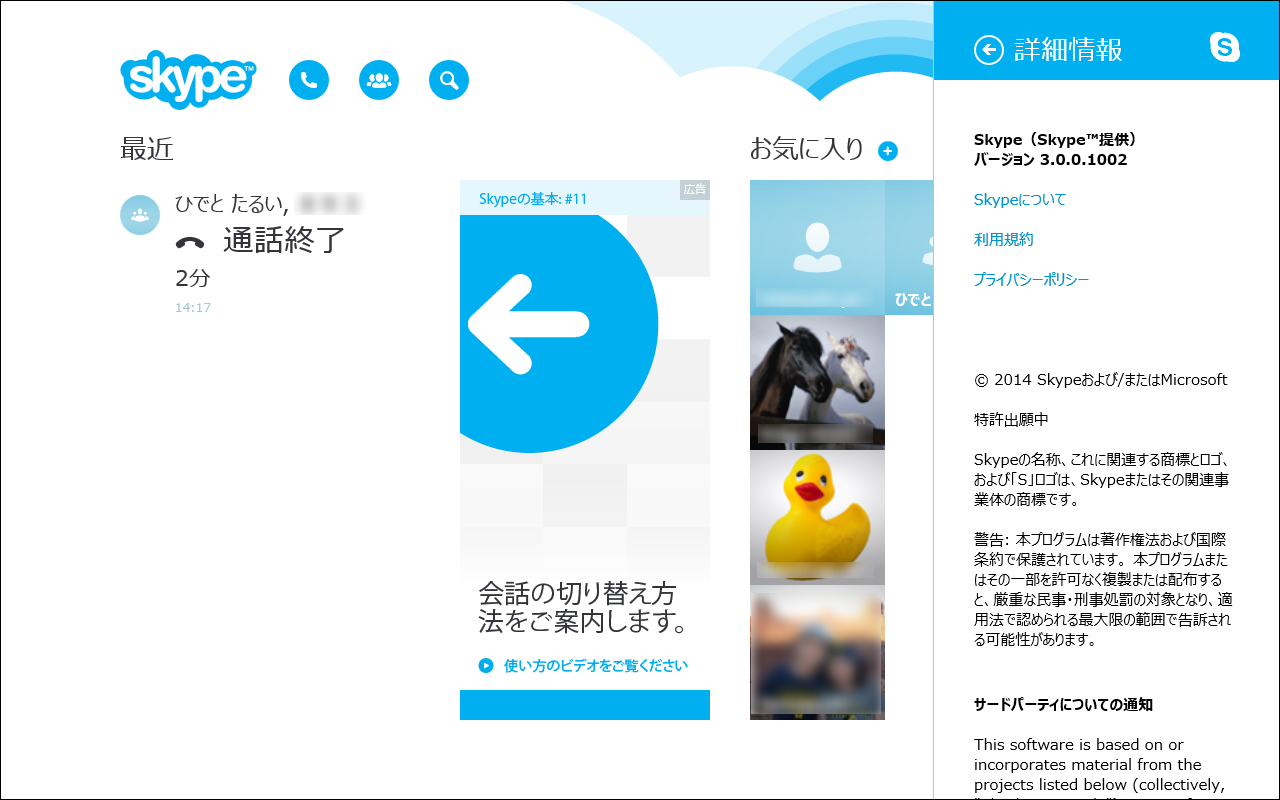Open the horses favorite thumbnail

click(x=817, y=382)
